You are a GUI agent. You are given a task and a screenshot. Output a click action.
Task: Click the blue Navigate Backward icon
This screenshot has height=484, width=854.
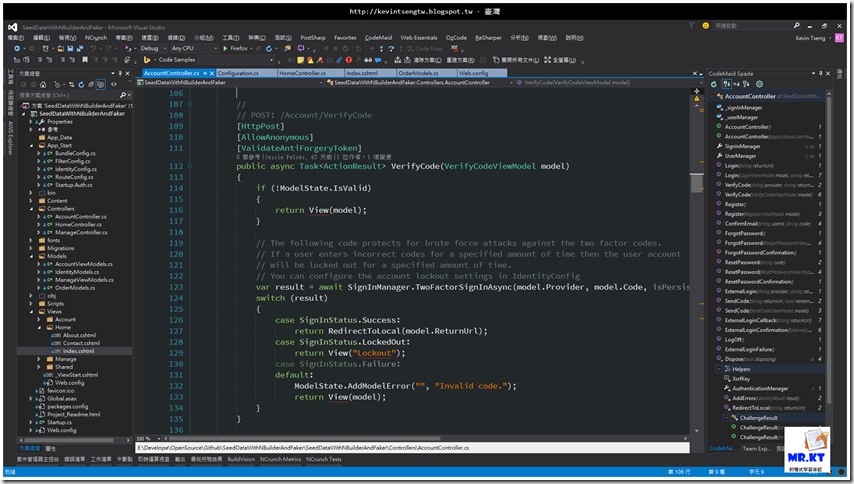pyautogui.click(x=17, y=48)
